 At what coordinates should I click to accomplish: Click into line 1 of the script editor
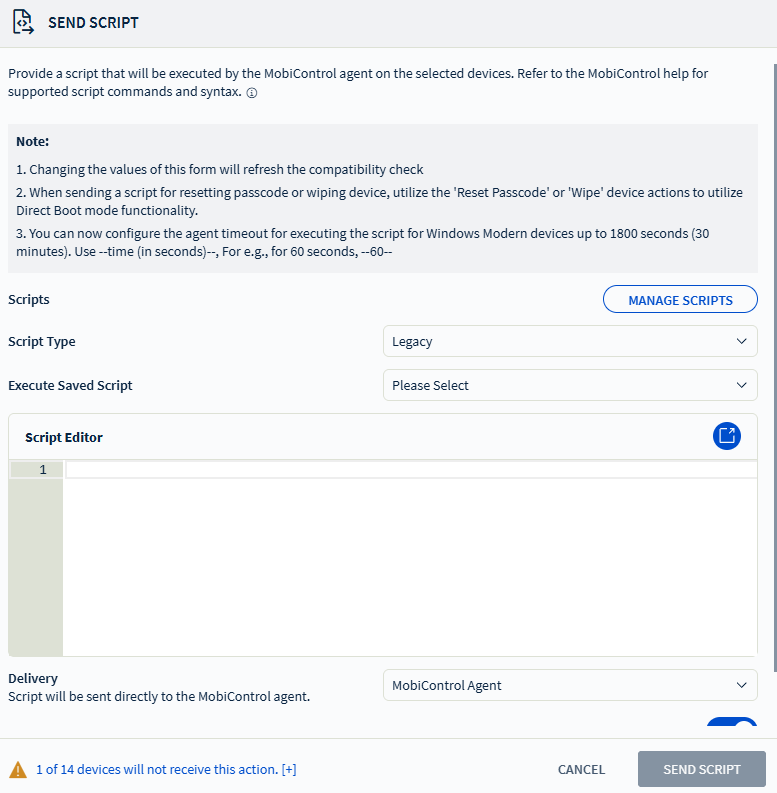[410, 470]
